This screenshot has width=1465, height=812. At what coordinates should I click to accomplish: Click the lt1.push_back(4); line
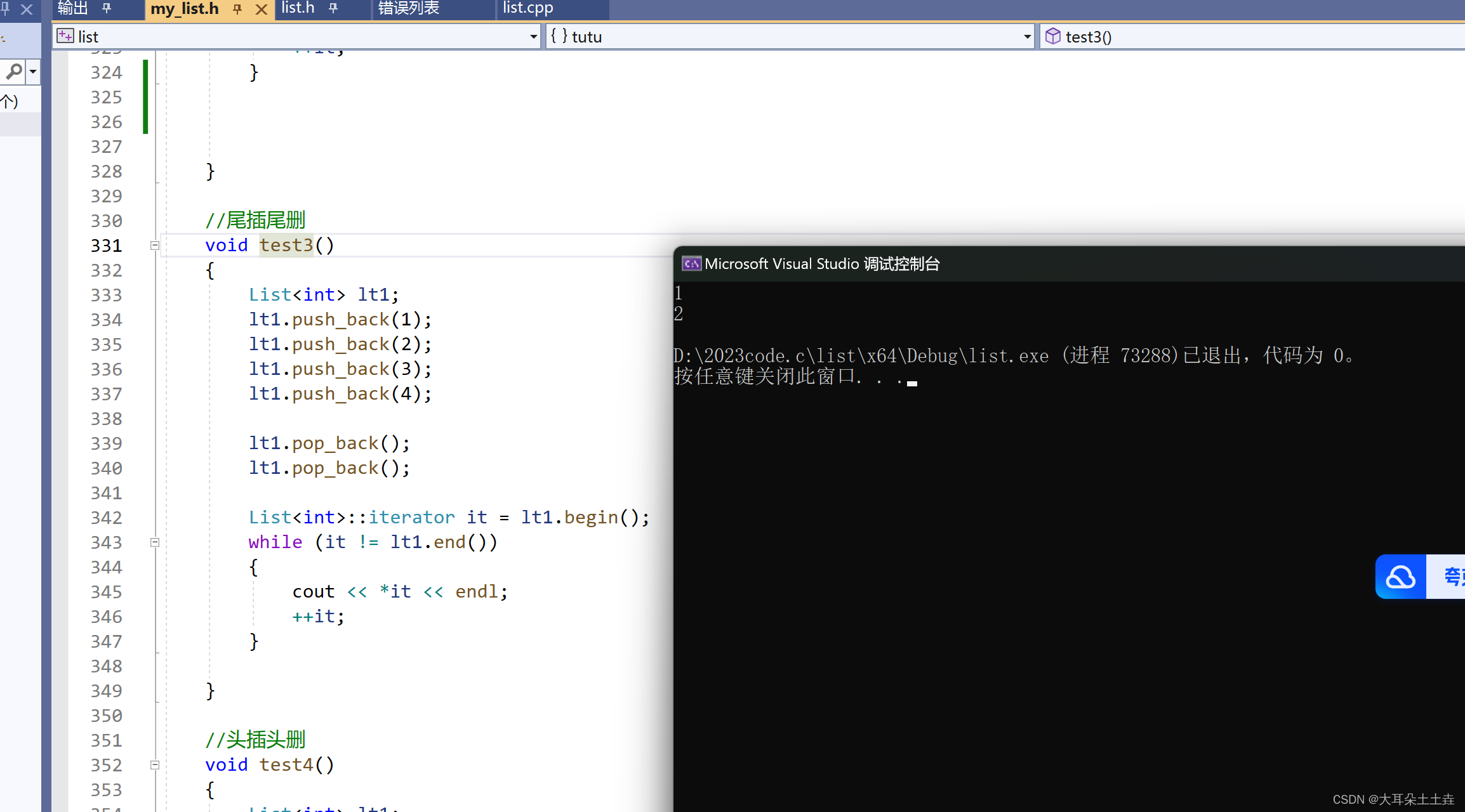tap(340, 394)
